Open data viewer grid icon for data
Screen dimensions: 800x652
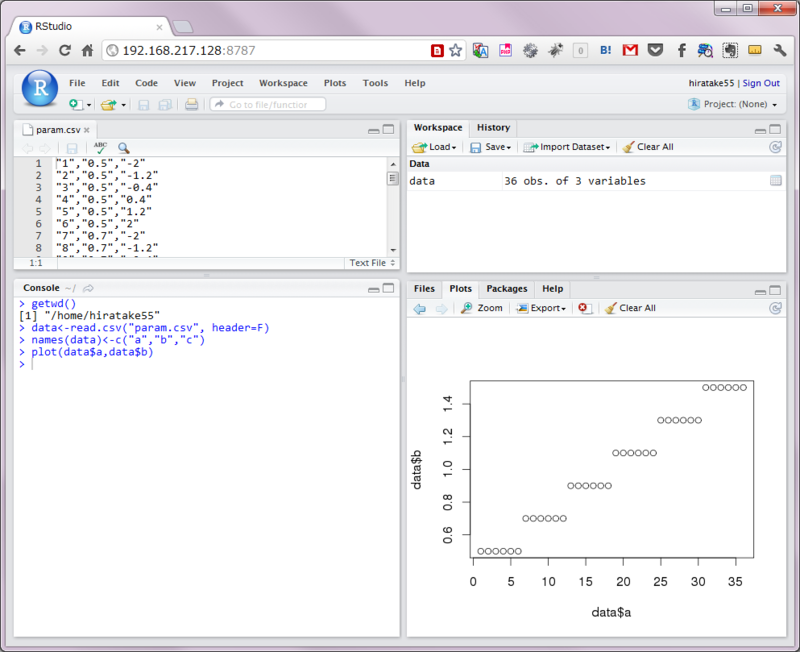click(776, 181)
